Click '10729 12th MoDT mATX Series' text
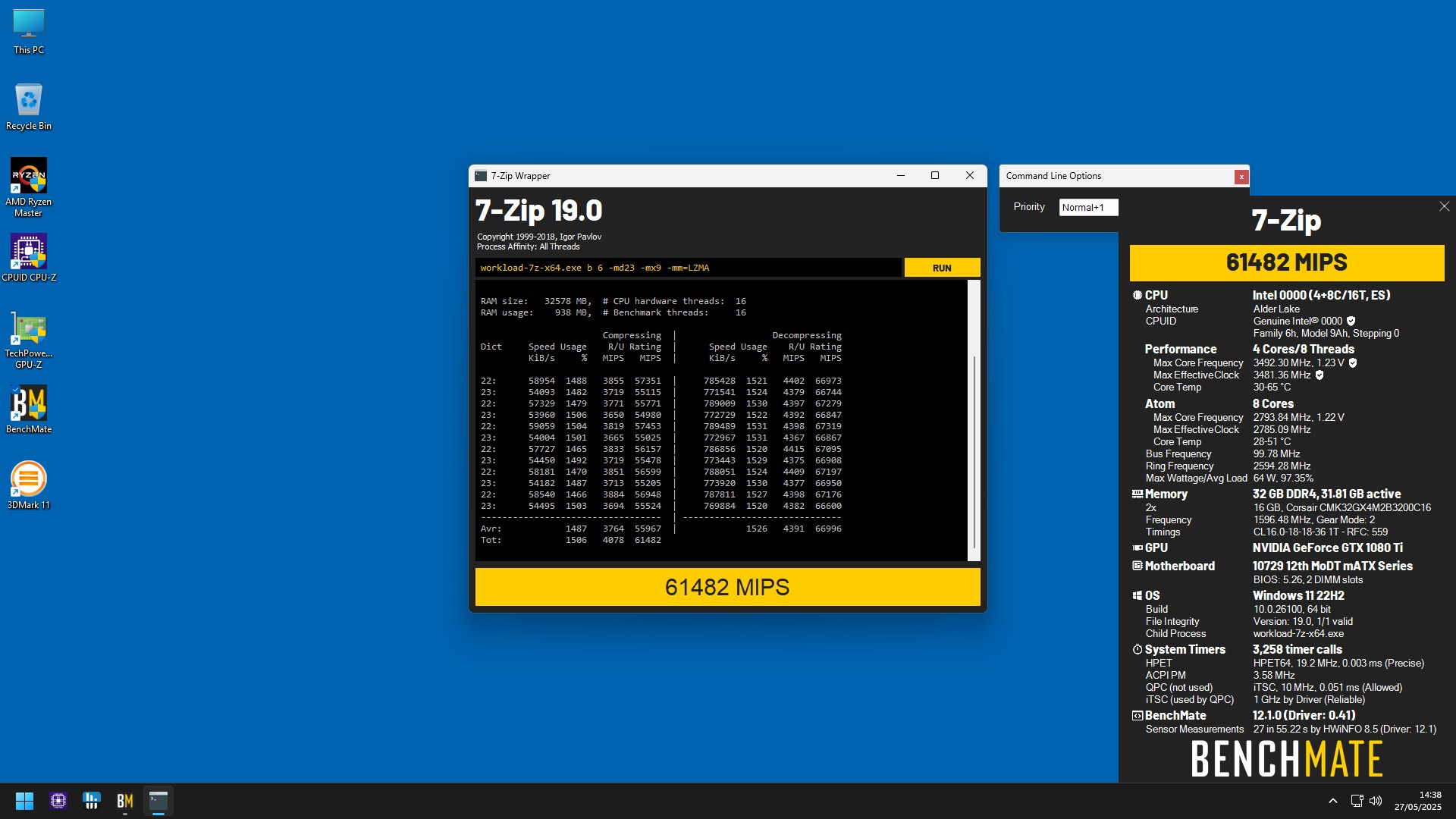This screenshot has width=1456, height=819. tap(1332, 566)
